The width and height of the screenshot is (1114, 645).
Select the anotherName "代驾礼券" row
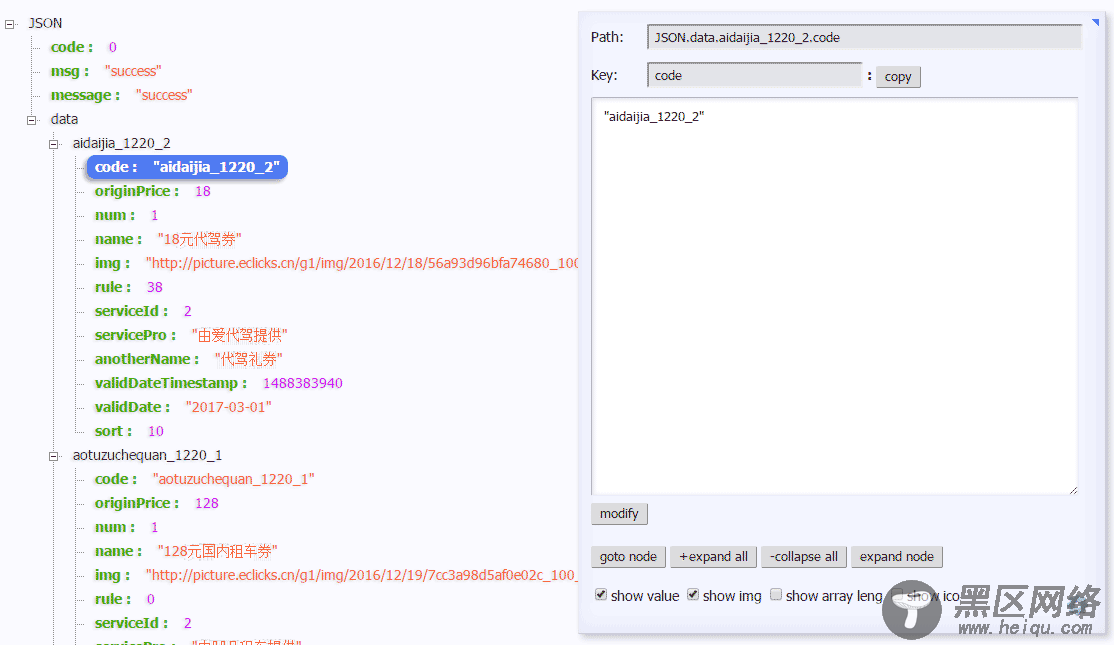coord(188,359)
